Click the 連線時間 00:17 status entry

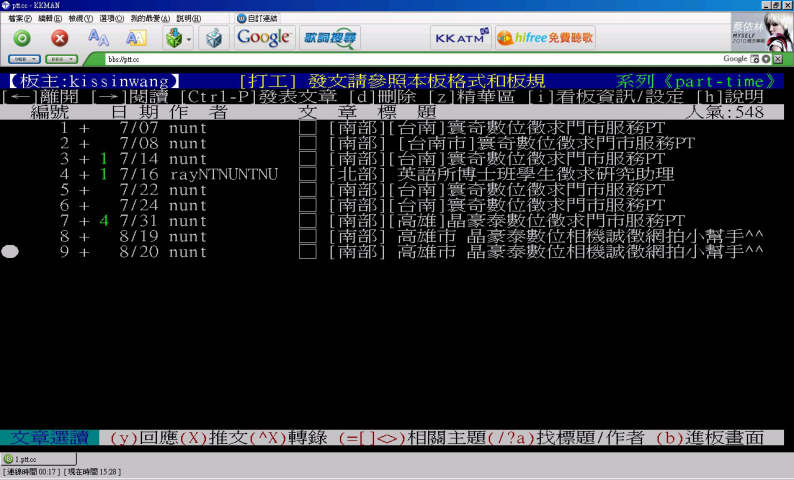(31, 472)
